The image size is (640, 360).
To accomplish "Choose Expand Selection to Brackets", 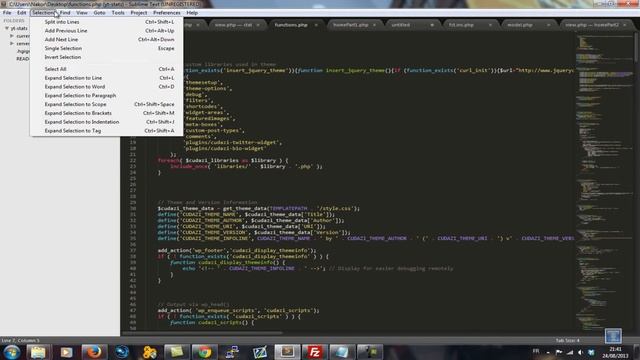I will pyautogui.click(x=107, y=113).
